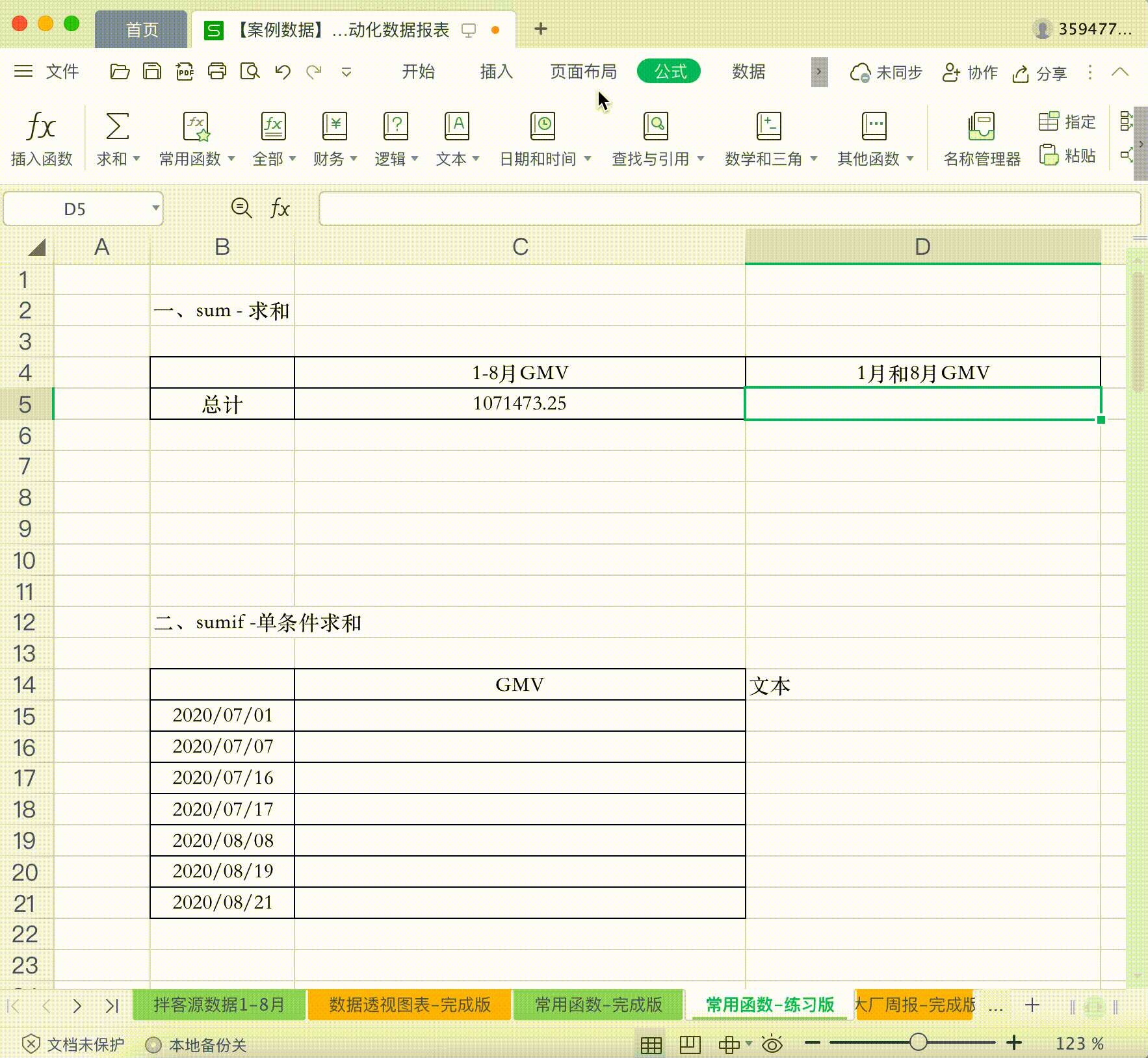Viewport: 1148px width, 1058px height.
Task: Click the Define name (指定) button
Action: 1067,122
